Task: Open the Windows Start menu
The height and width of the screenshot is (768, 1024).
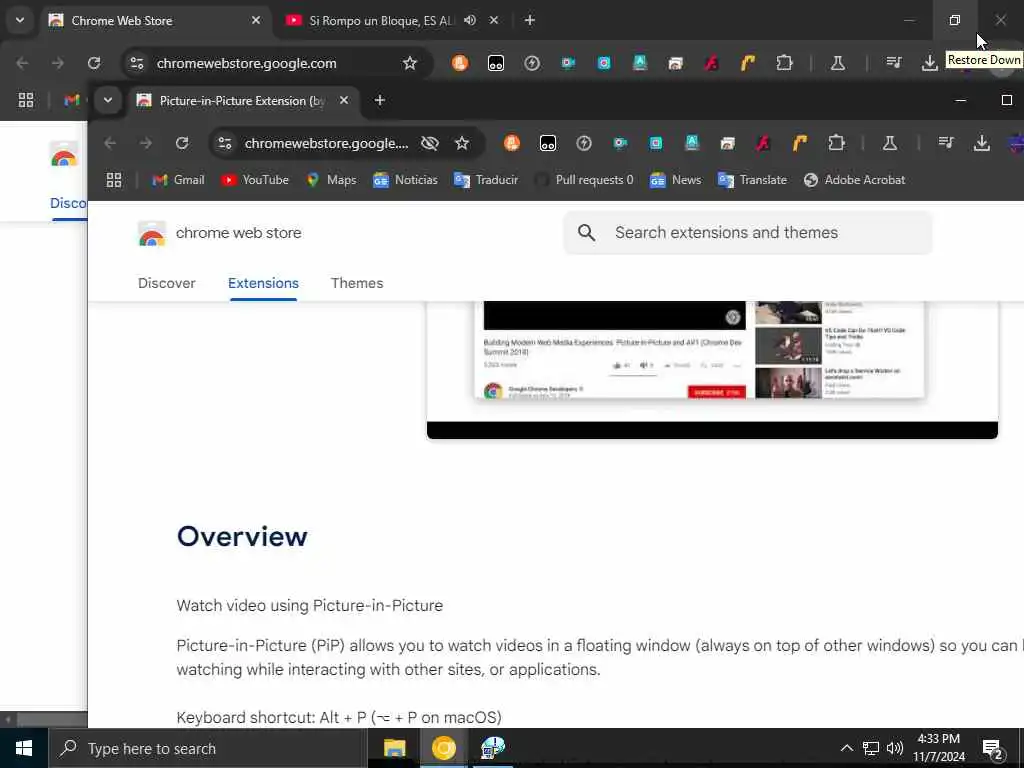Action: coord(24,748)
